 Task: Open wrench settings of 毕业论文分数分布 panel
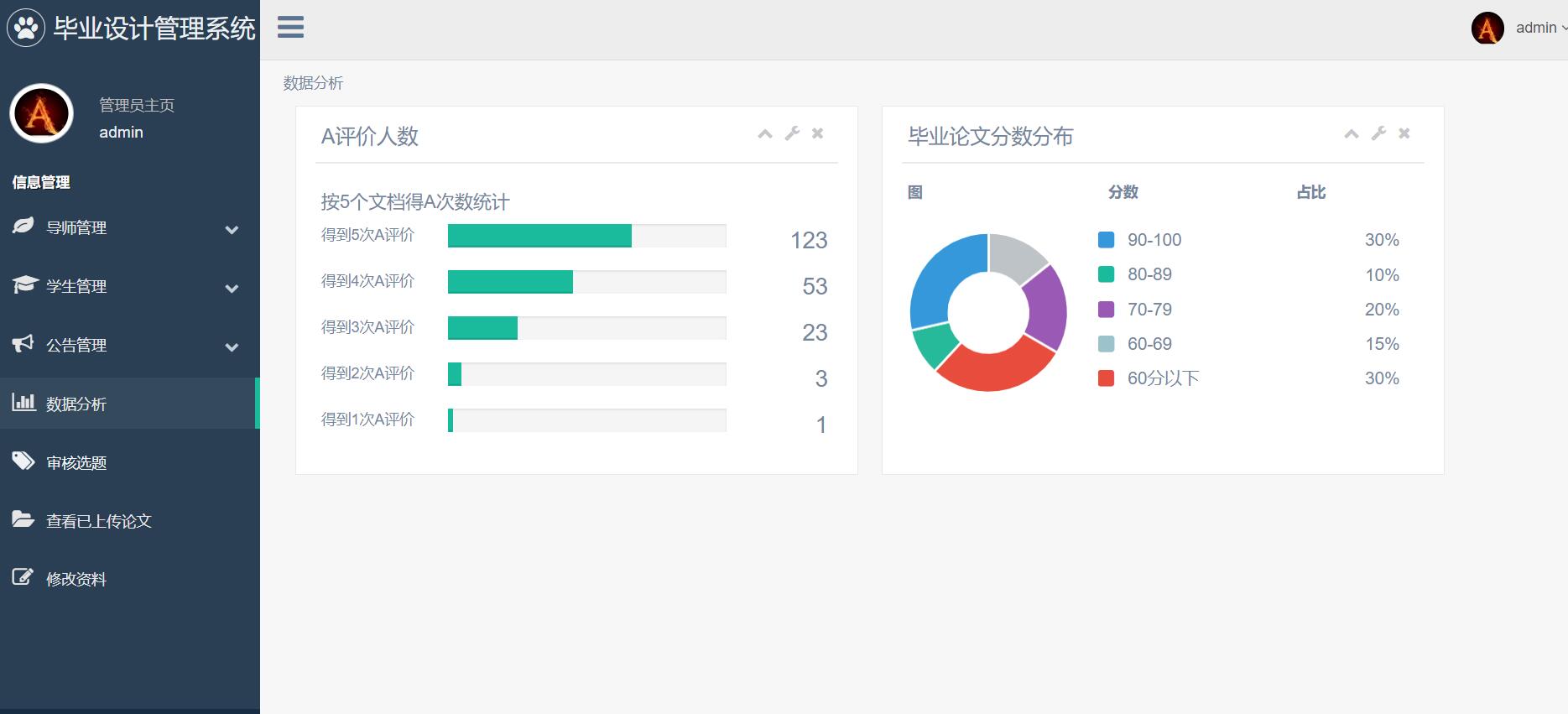pyautogui.click(x=1378, y=133)
